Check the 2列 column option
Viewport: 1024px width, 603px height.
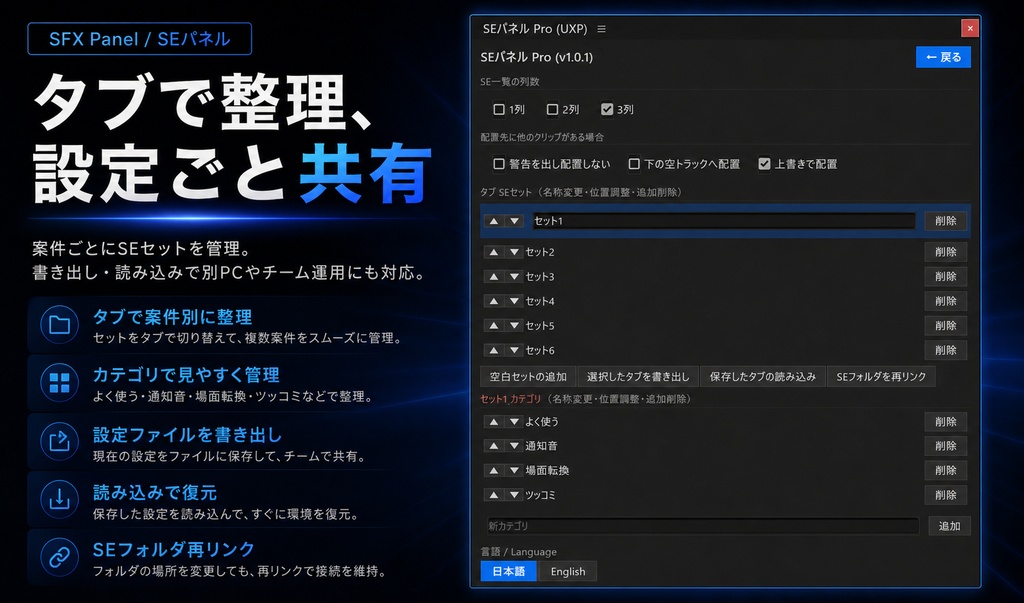(x=552, y=109)
